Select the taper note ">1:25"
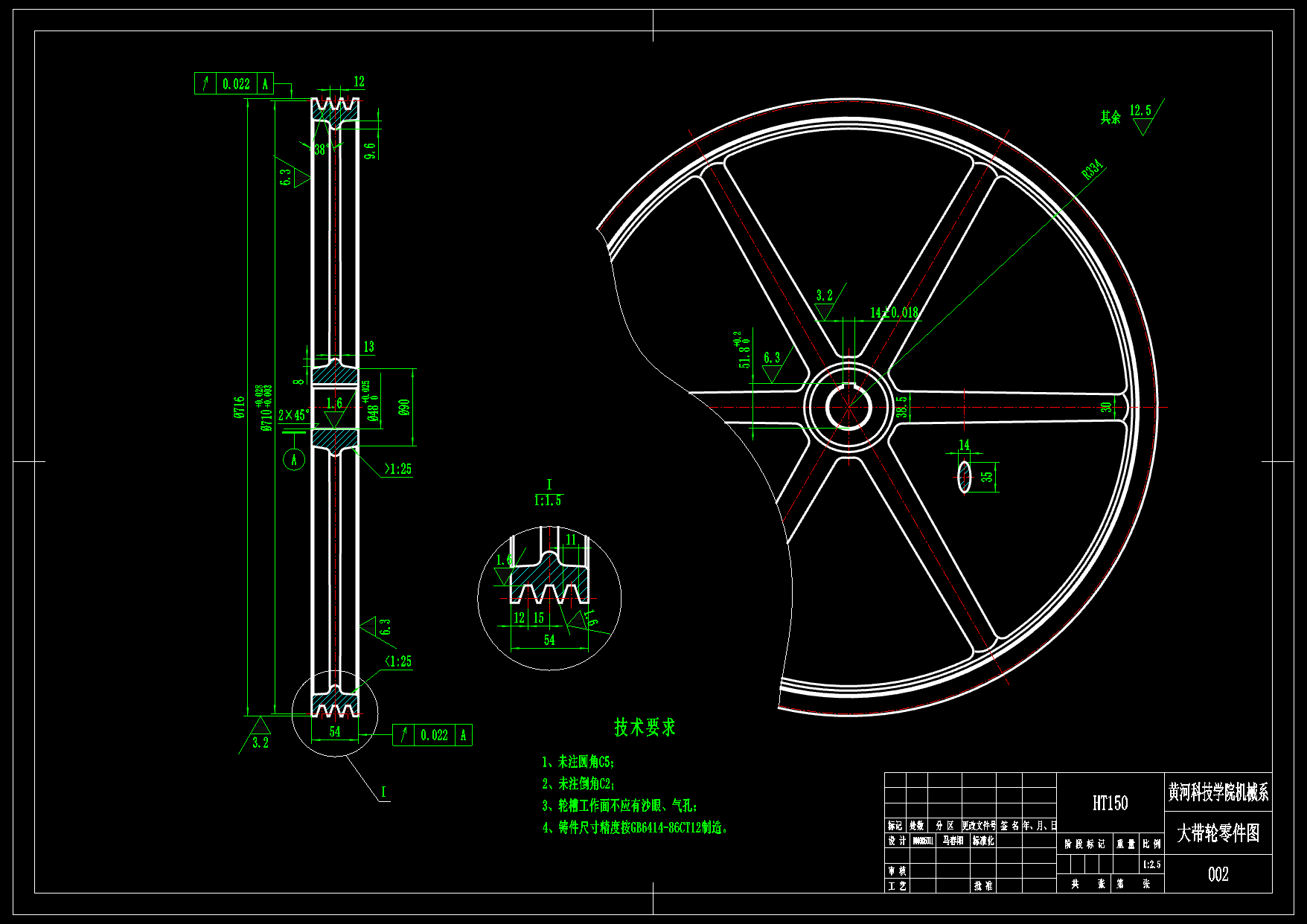 point(397,469)
